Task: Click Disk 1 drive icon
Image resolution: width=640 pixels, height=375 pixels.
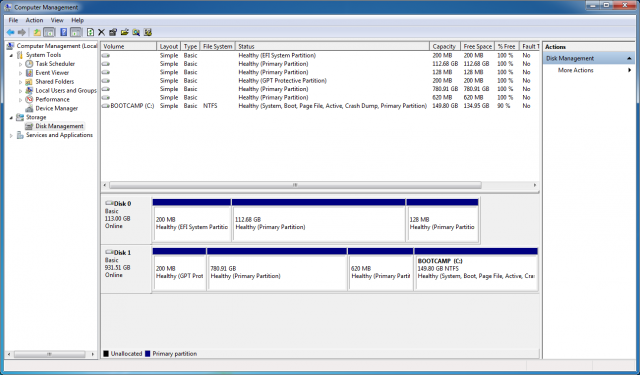Action: (x=109, y=252)
